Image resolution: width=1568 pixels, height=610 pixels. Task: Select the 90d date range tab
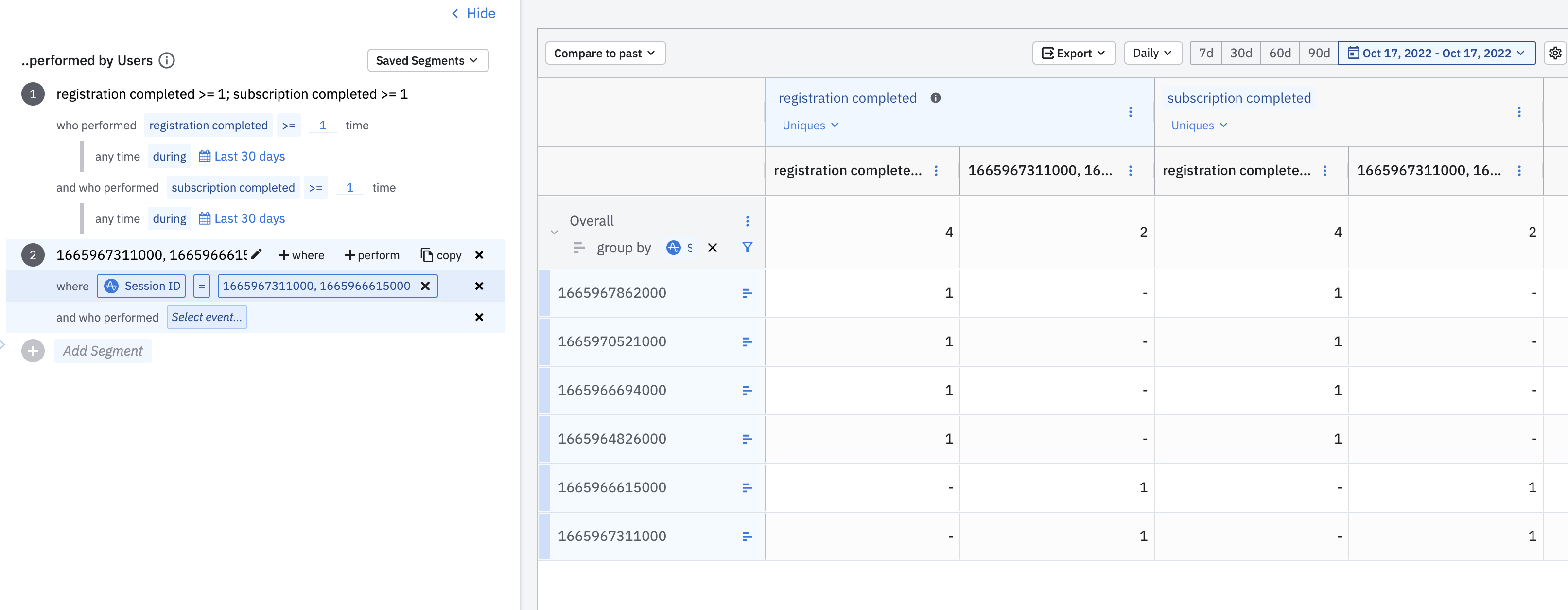pos(1319,53)
